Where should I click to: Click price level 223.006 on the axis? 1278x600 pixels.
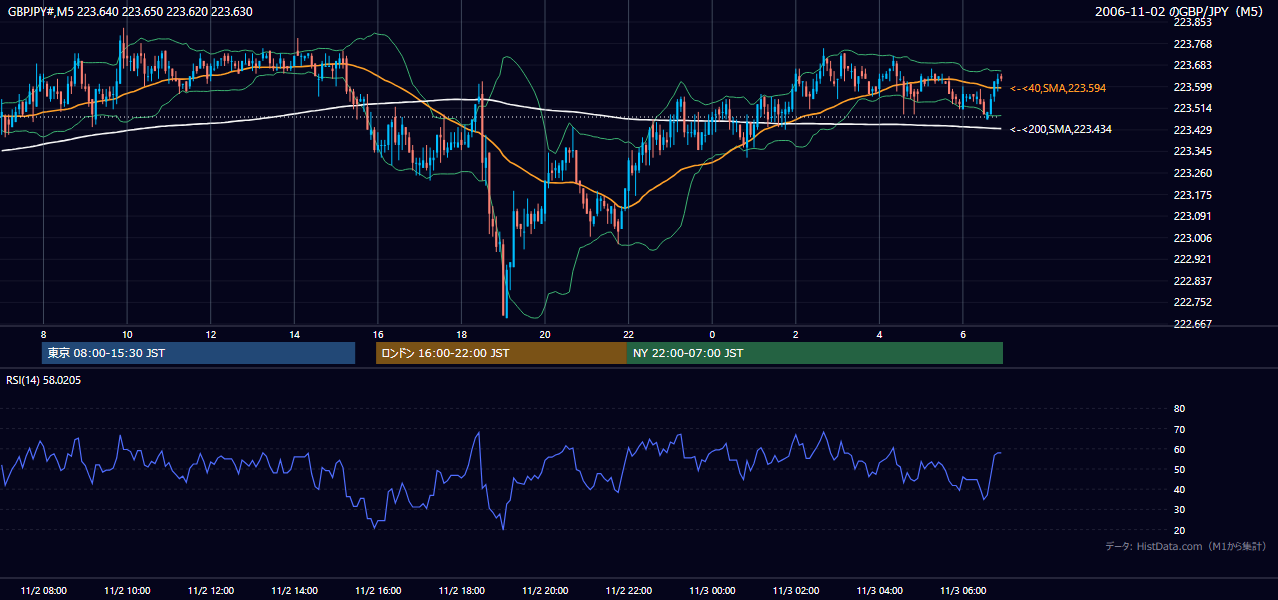click(1192, 238)
